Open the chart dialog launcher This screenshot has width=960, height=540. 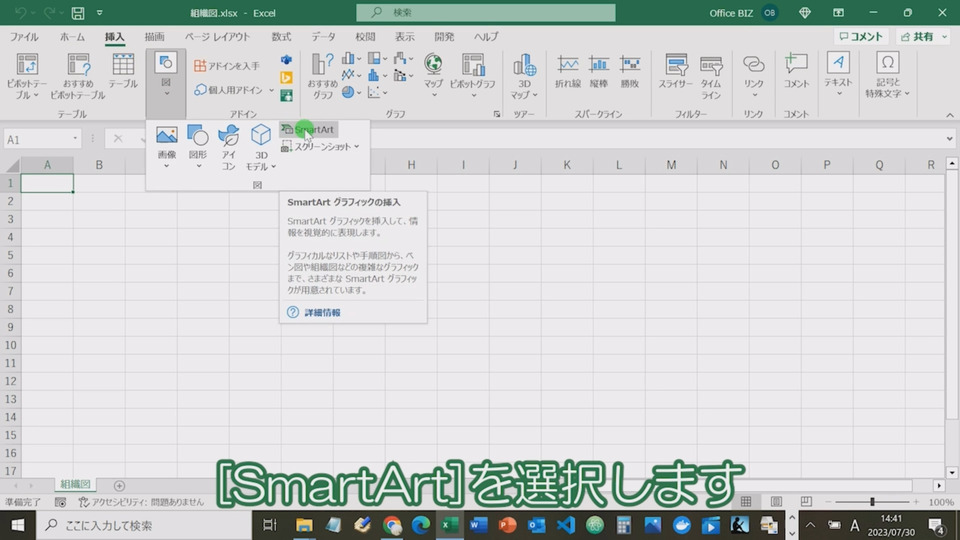[497, 114]
